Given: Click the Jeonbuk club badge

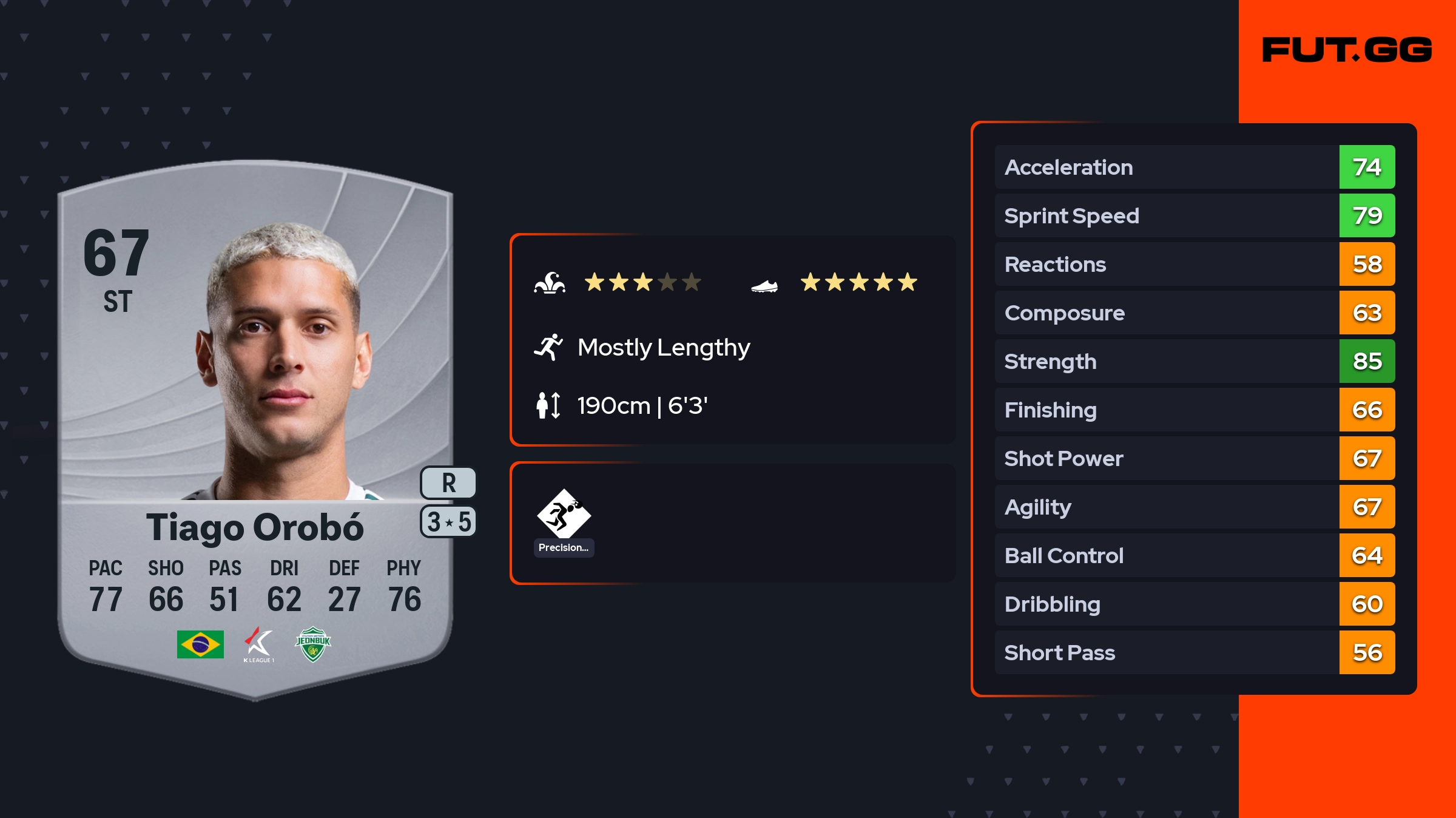Looking at the screenshot, I should [x=313, y=644].
